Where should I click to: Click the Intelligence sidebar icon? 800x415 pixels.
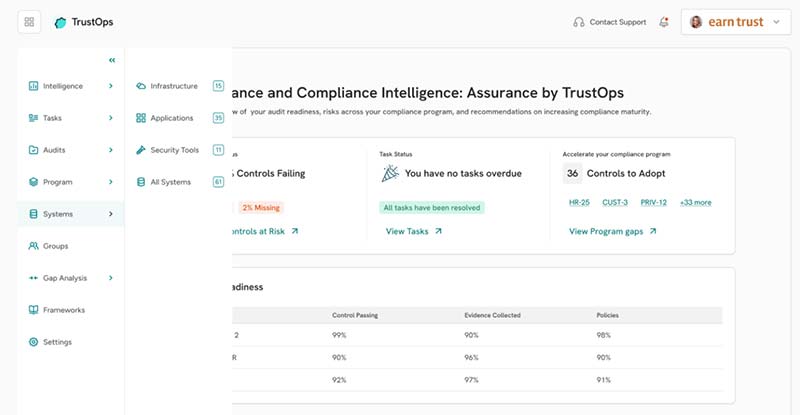(x=33, y=86)
